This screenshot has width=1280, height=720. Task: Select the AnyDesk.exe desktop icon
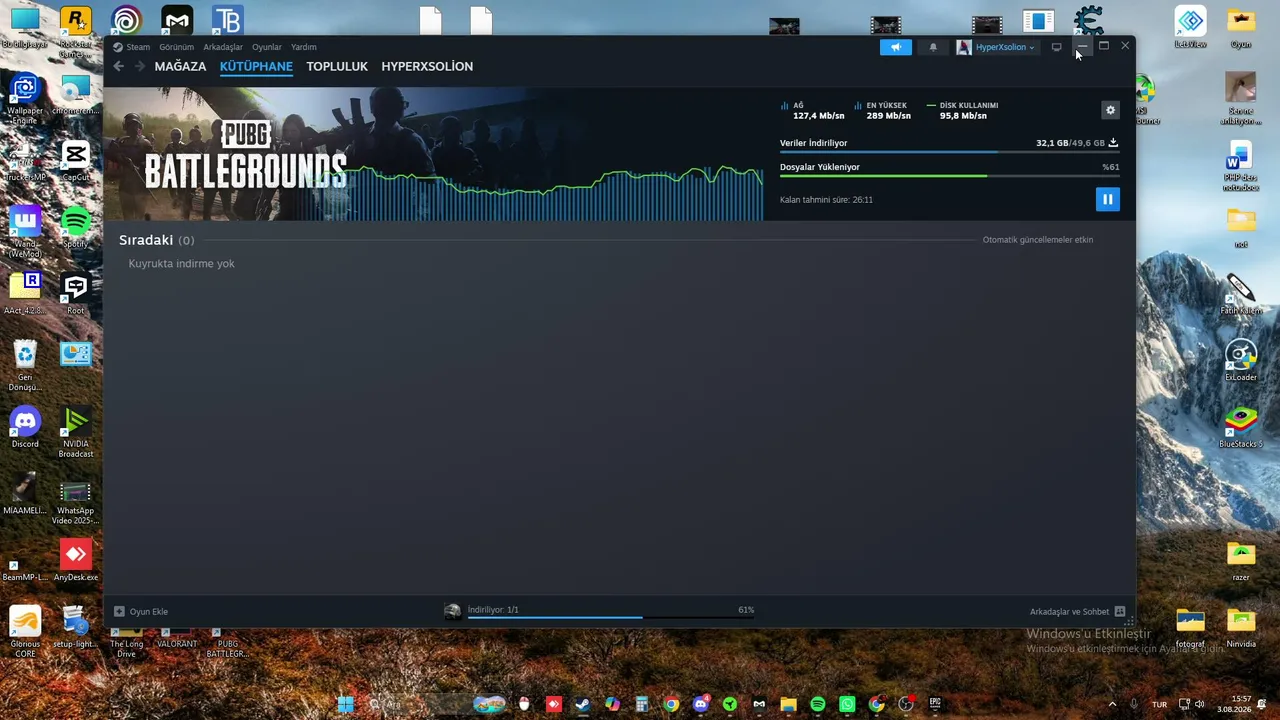[x=75, y=561]
